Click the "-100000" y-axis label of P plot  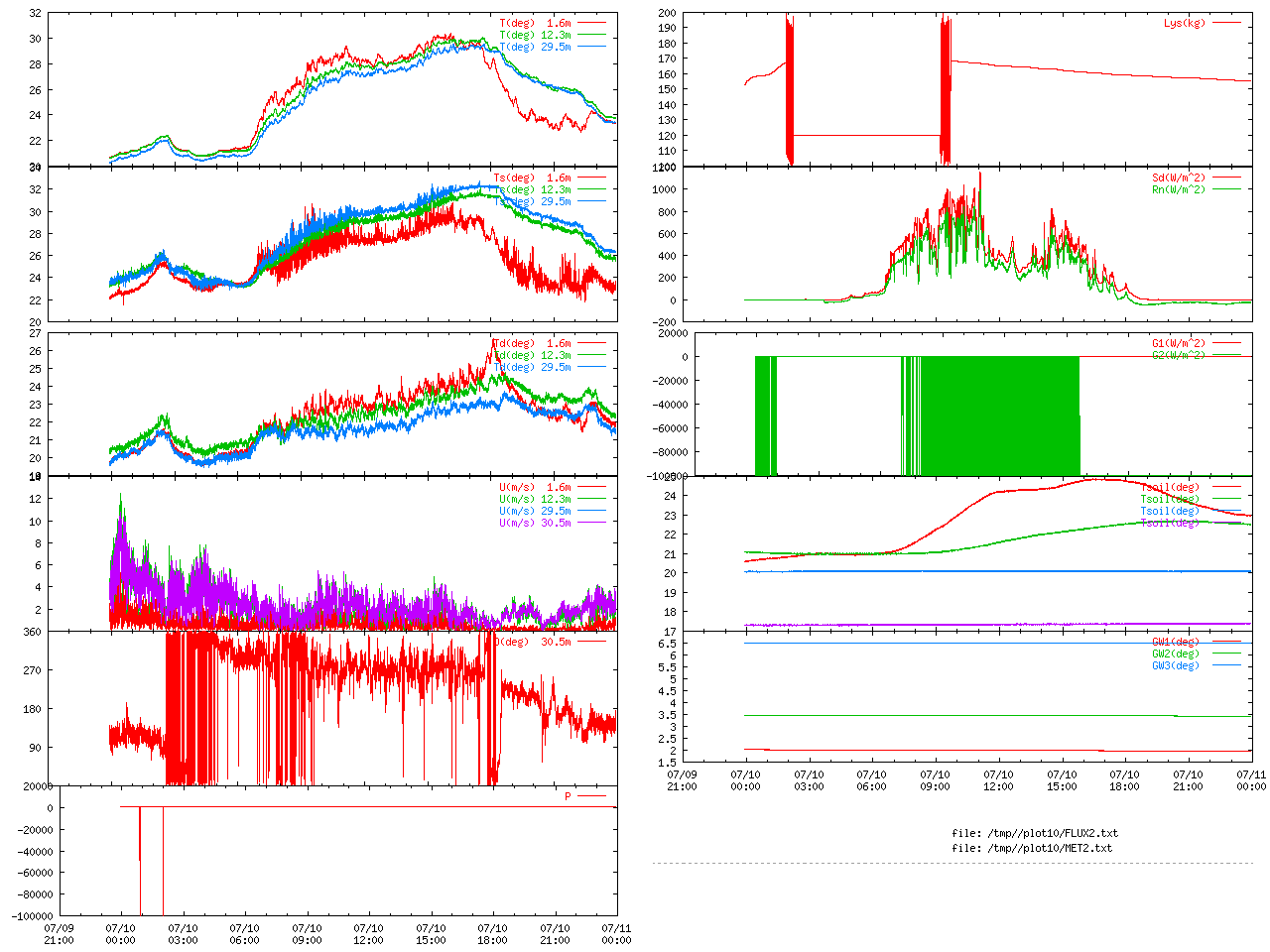[33, 916]
